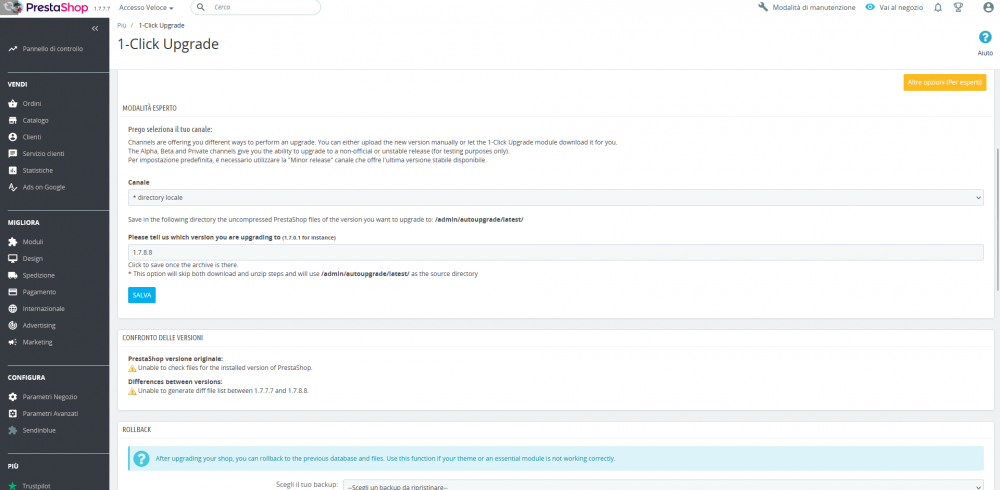
Task: Click the eye icon for Vai al negozio
Action: pos(870,7)
